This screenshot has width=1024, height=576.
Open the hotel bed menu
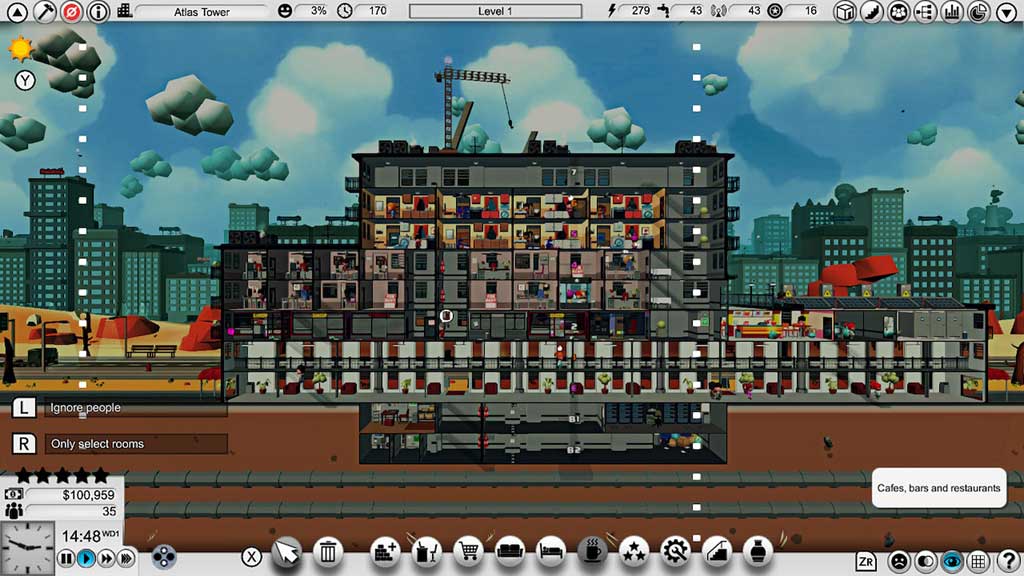tap(551, 552)
